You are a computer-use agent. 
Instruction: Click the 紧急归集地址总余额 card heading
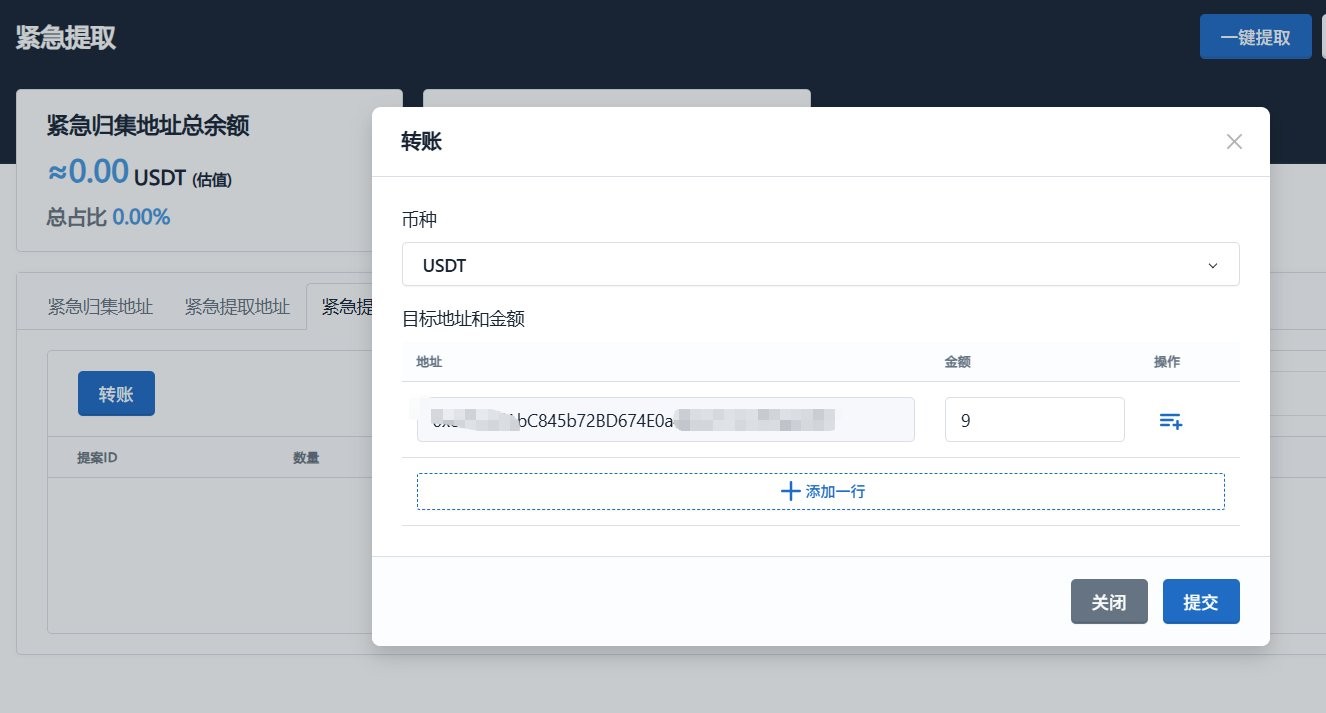148,126
